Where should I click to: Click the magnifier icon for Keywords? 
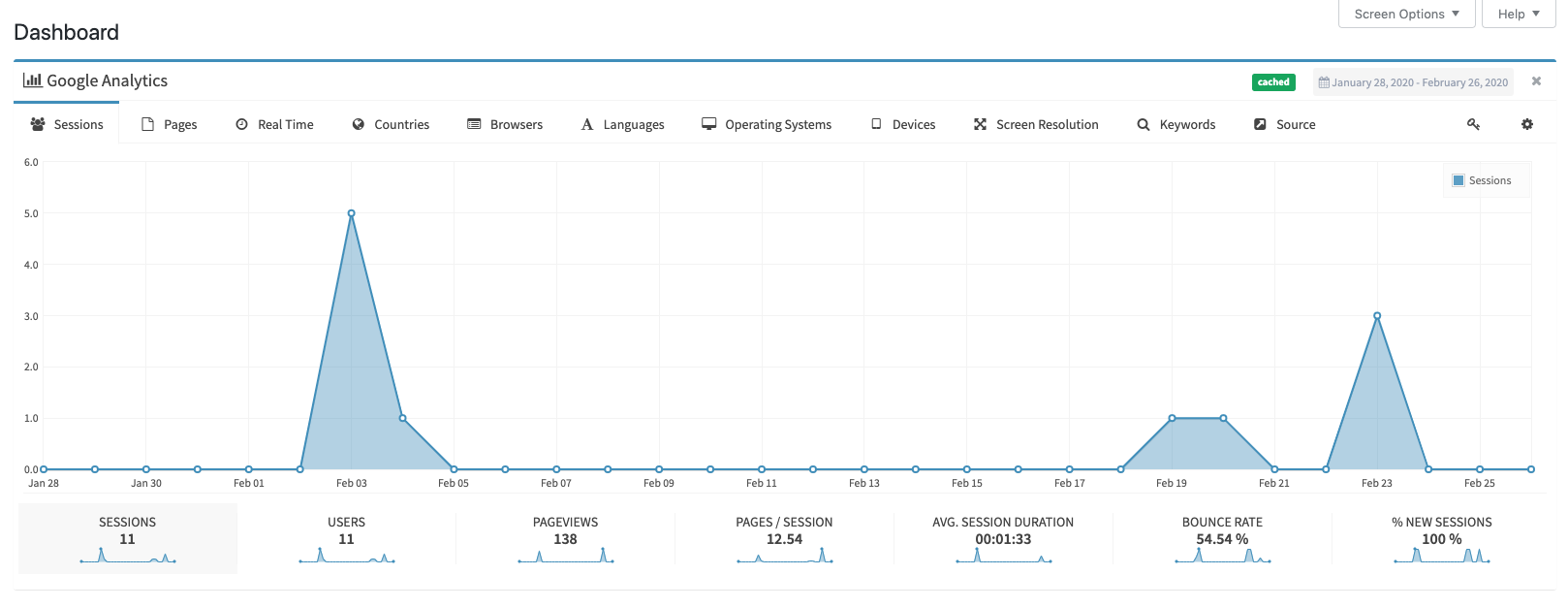click(1144, 124)
